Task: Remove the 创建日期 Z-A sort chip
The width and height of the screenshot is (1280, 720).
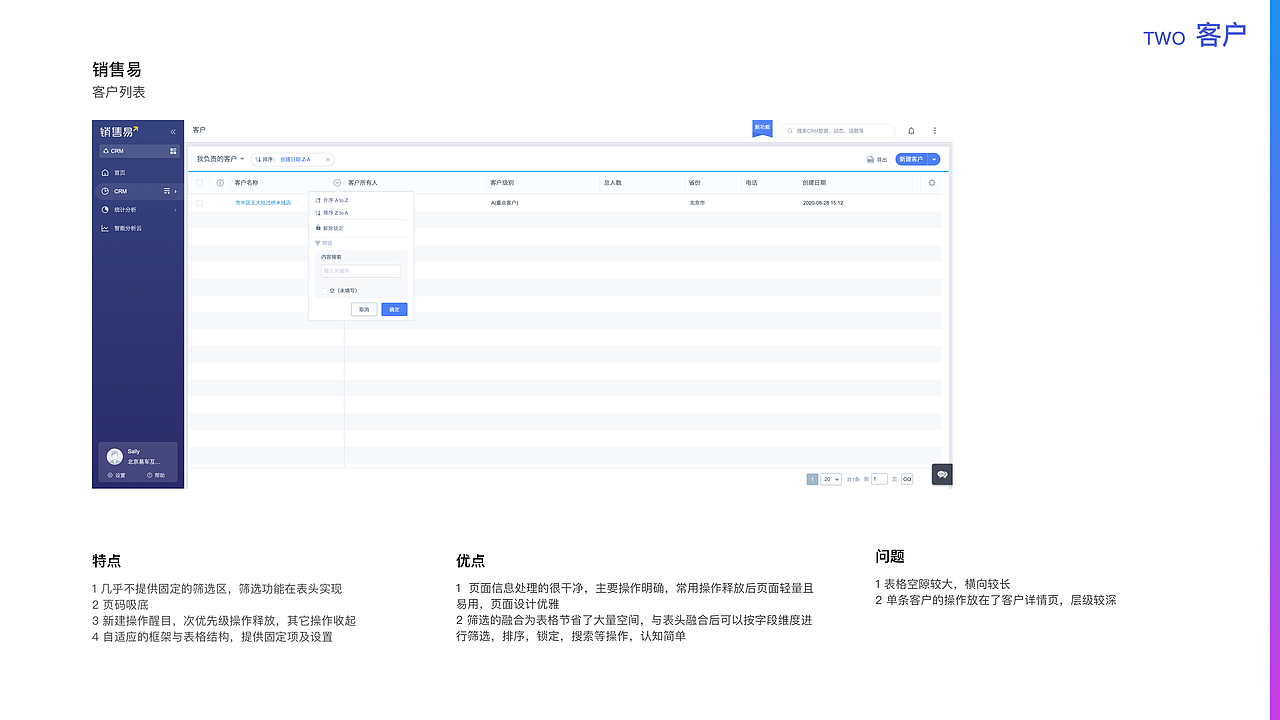Action: pos(327,159)
